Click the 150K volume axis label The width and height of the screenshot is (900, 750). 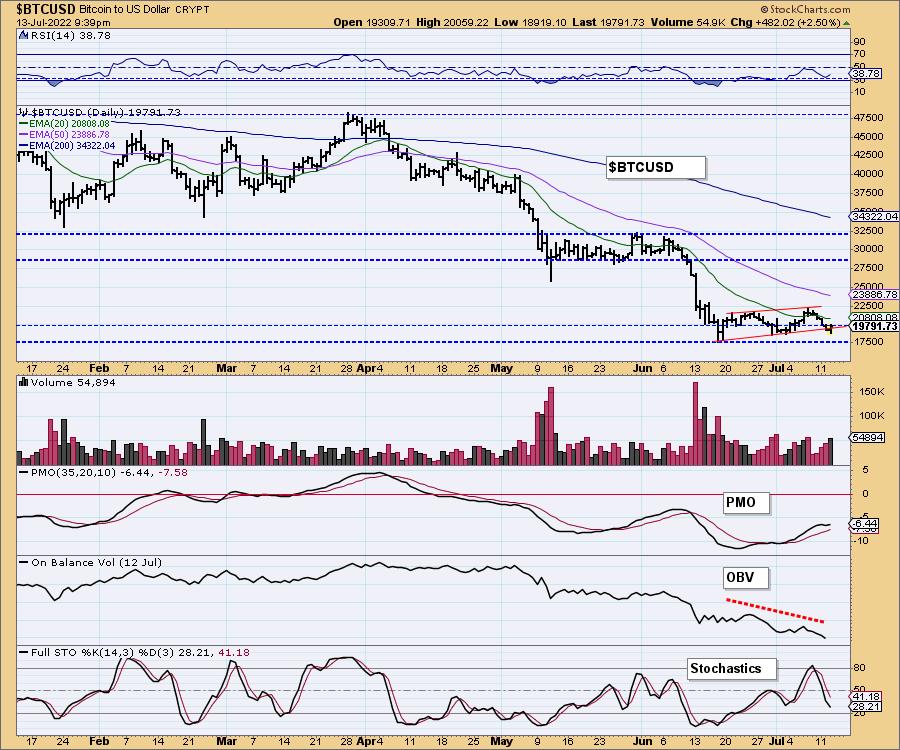click(872, 391)
